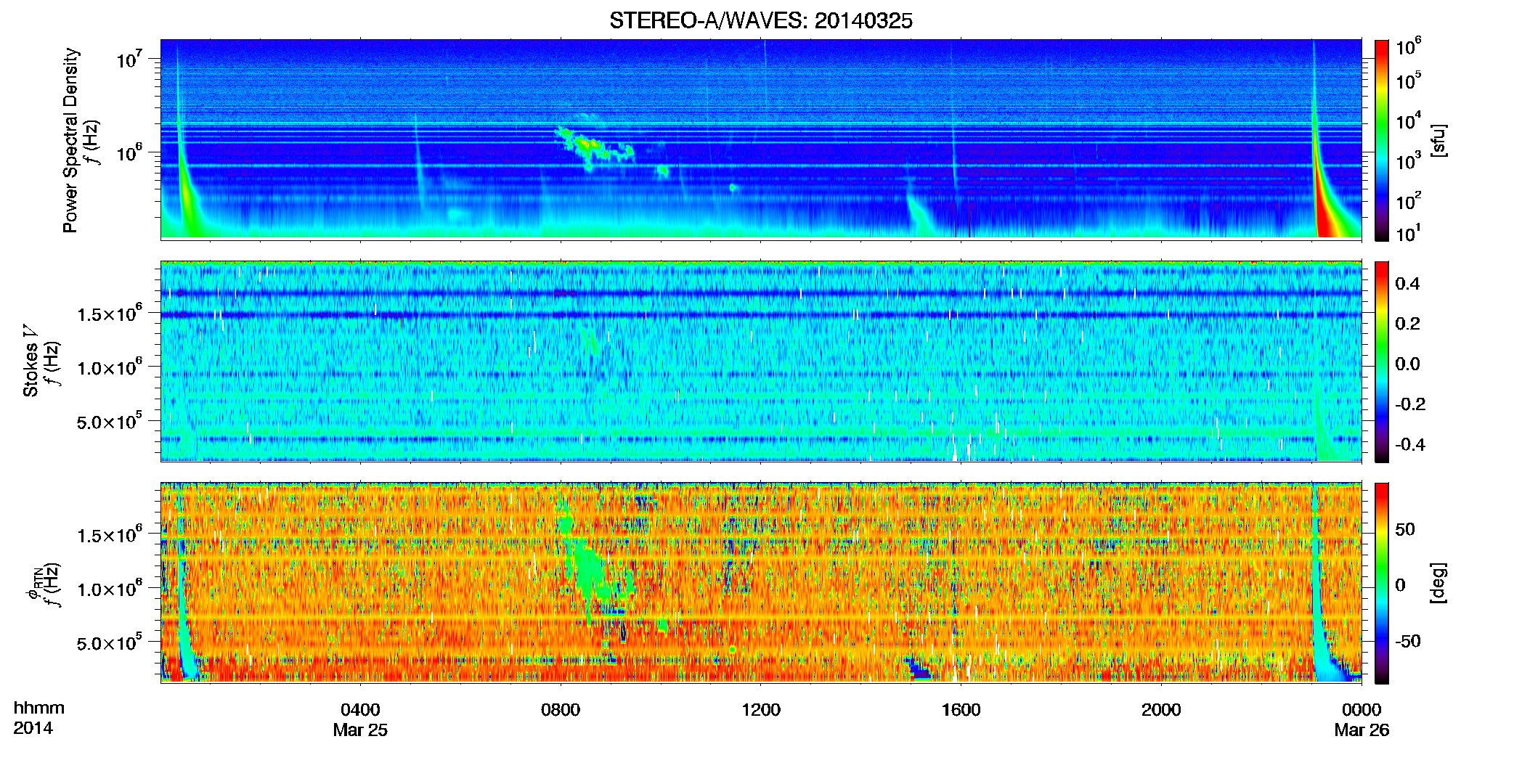Click the 0800 time tick label
The image size is (1522, 784).
click(561, 709)
